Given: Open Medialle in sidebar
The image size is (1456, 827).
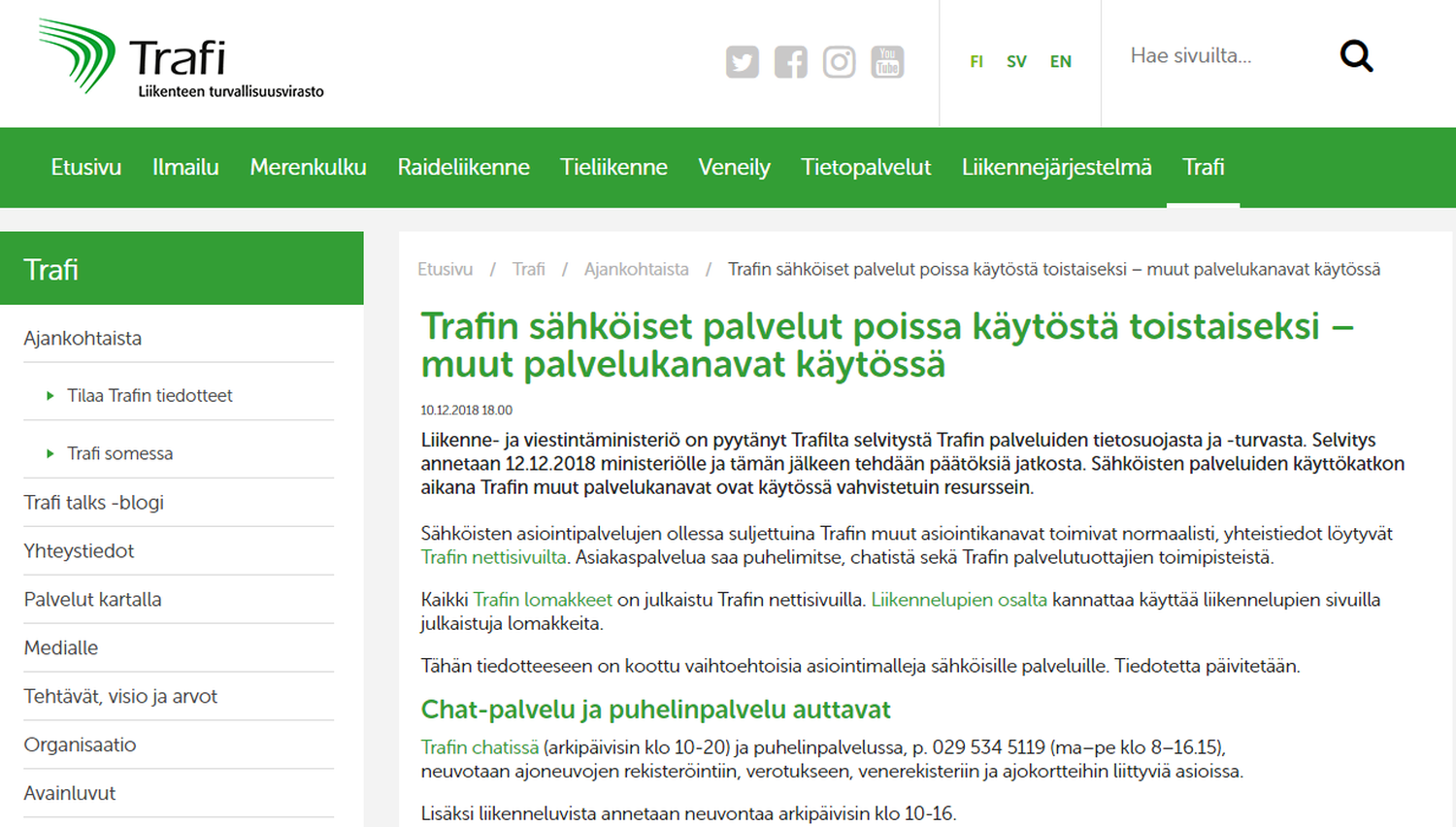Looking at the screenshot, I should [x=60, y=647].
